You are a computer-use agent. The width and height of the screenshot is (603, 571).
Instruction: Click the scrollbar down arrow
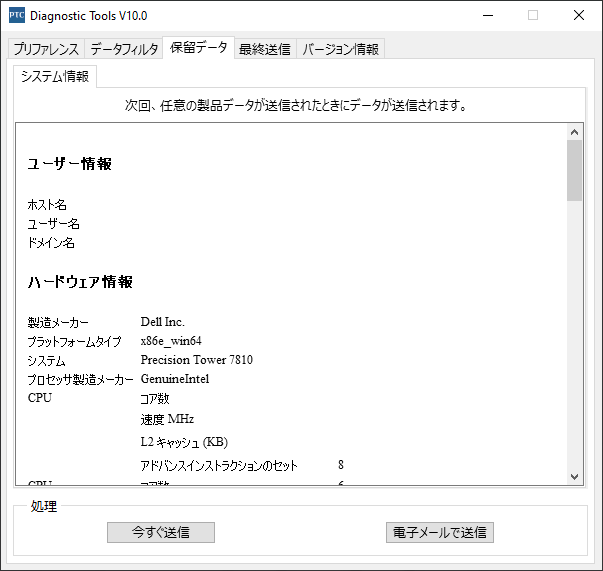click(574, 477)
